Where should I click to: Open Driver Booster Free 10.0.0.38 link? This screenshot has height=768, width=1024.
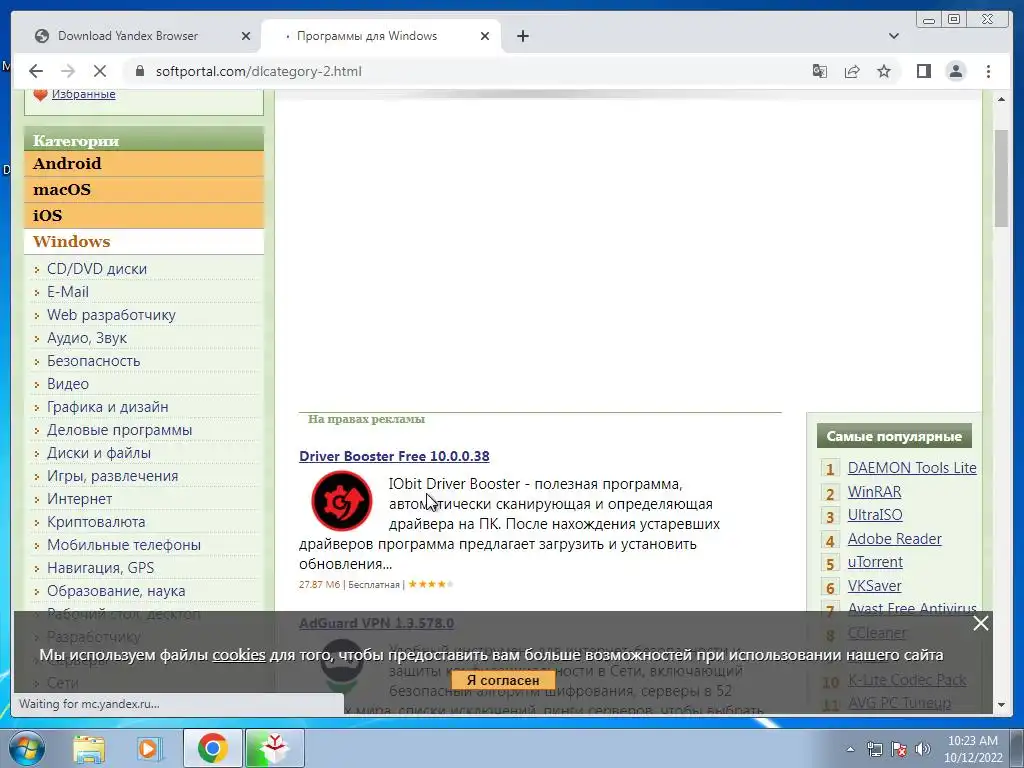[394, 456]
